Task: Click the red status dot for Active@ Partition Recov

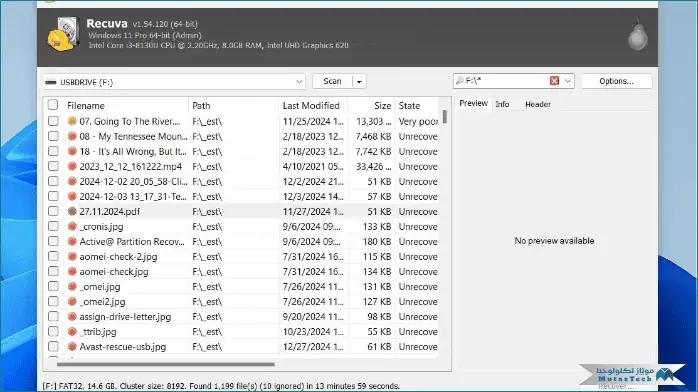Action: coord(72,242)
